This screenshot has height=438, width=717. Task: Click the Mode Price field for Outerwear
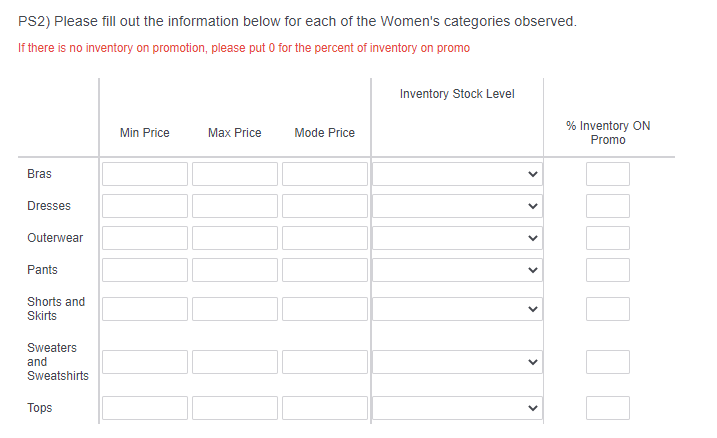tap(324, 238)
